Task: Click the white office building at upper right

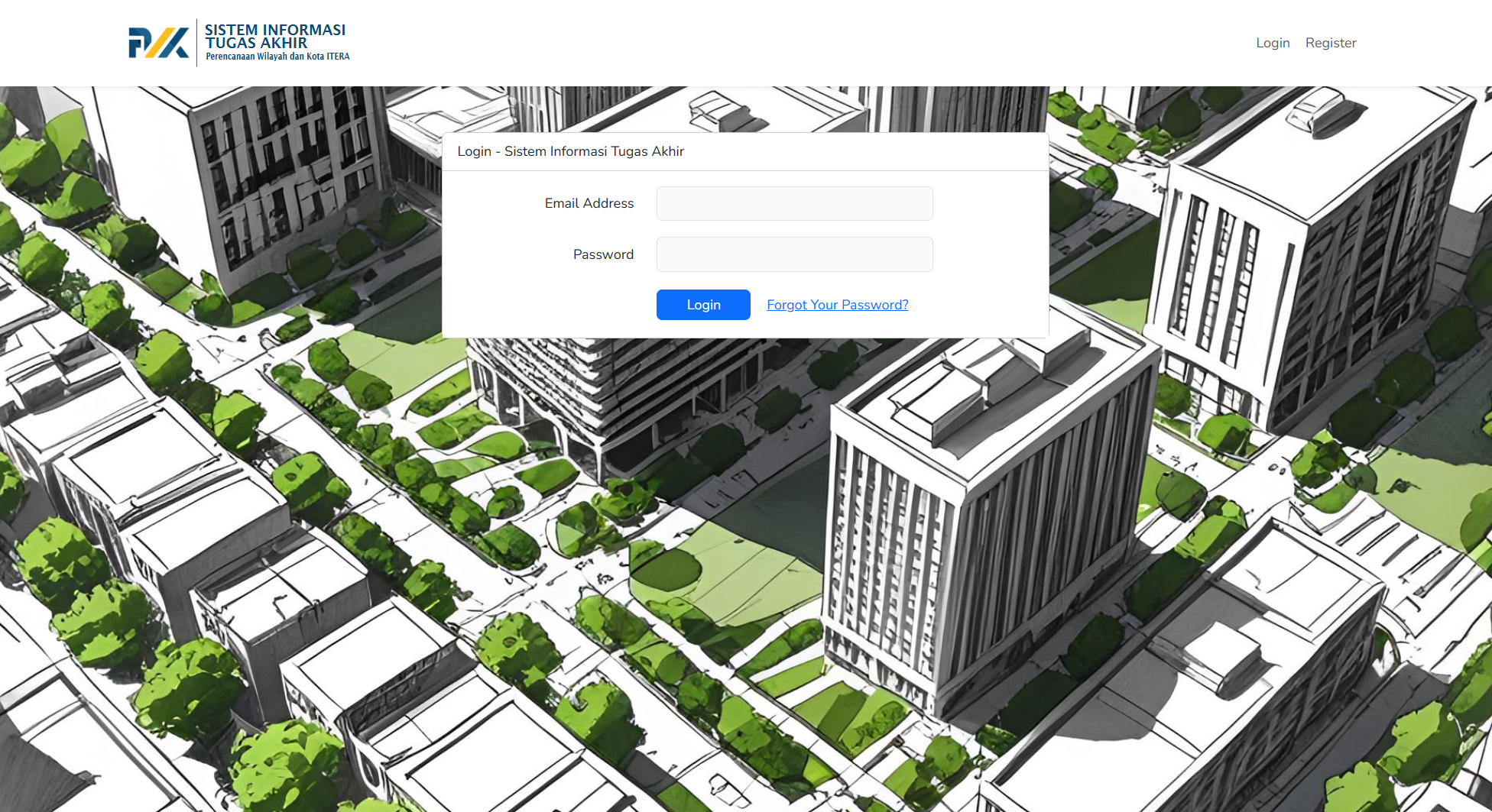Action: [x=1299, y=252]
